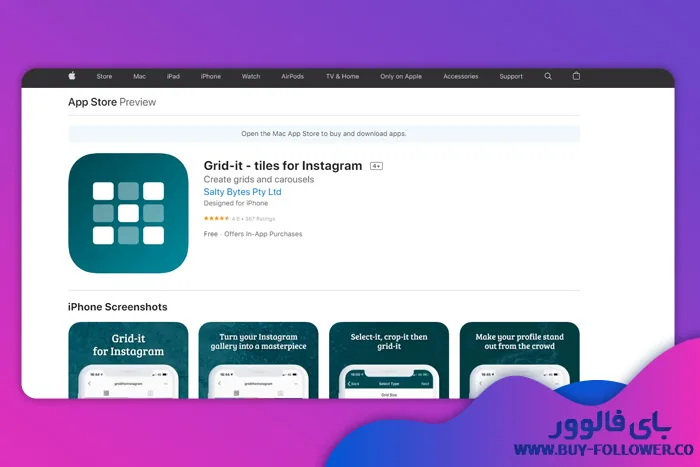Select the Free Offers In-App Purchases text
The image size is (700, 467).
tap(253, 234)
